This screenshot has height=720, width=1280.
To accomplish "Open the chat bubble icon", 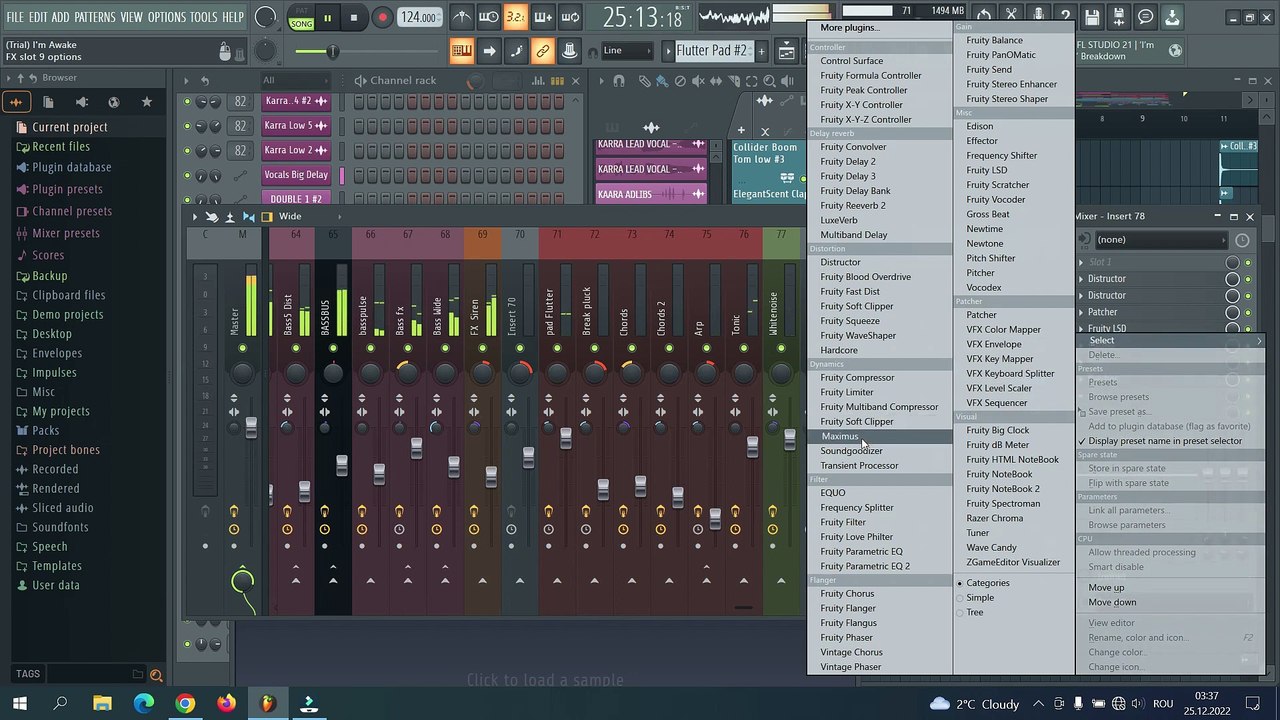I will (x=1145, y=17).
